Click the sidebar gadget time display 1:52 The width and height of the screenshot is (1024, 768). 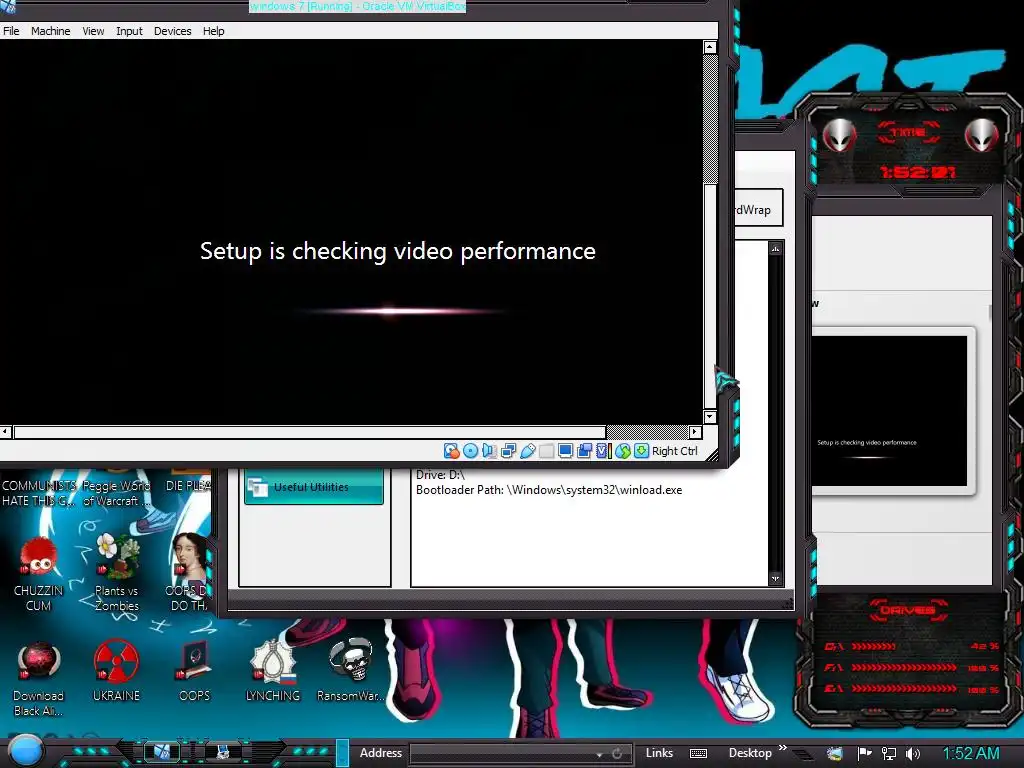(x=917, y=172)
